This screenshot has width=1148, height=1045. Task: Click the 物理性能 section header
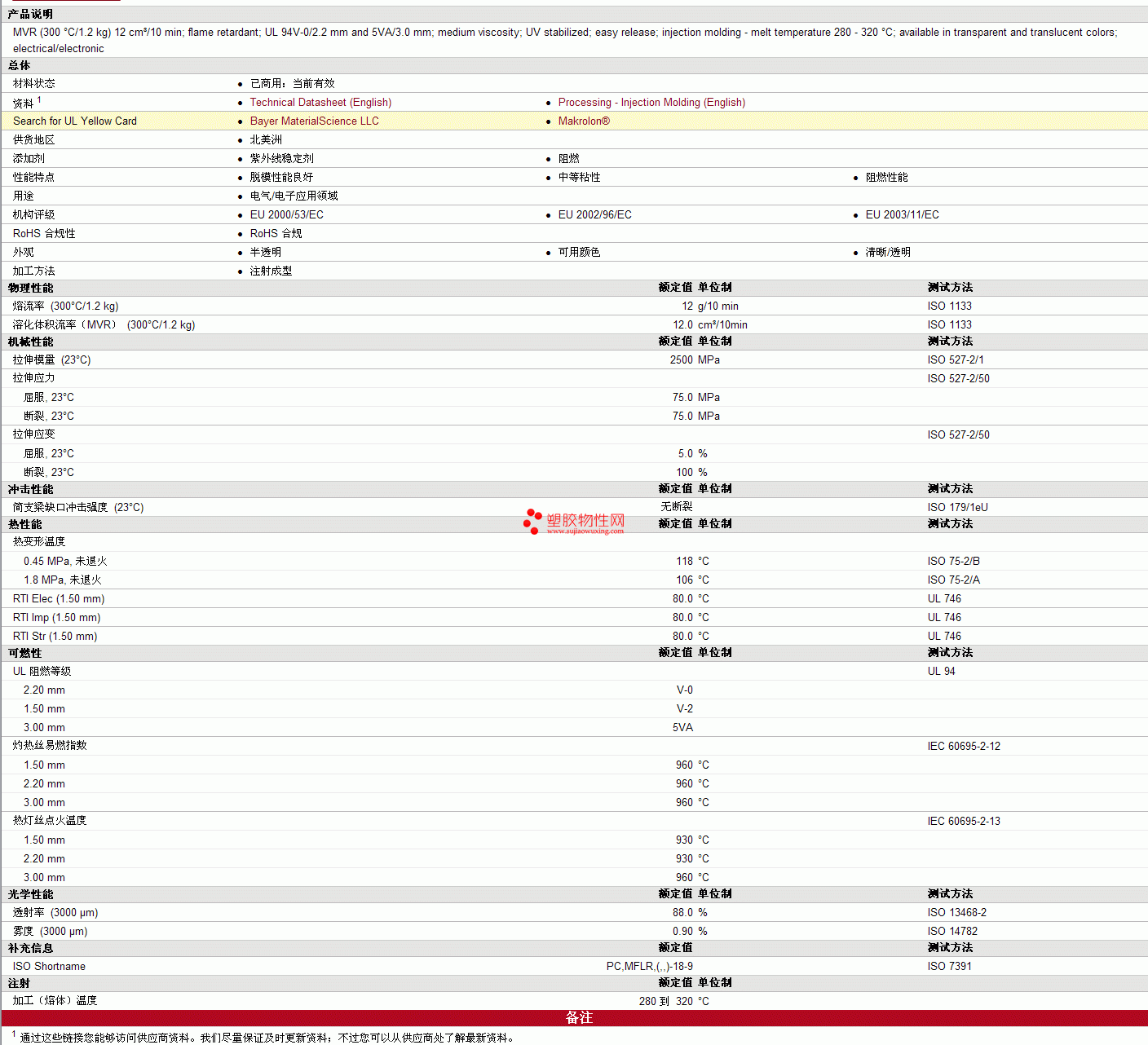[30, 288]
